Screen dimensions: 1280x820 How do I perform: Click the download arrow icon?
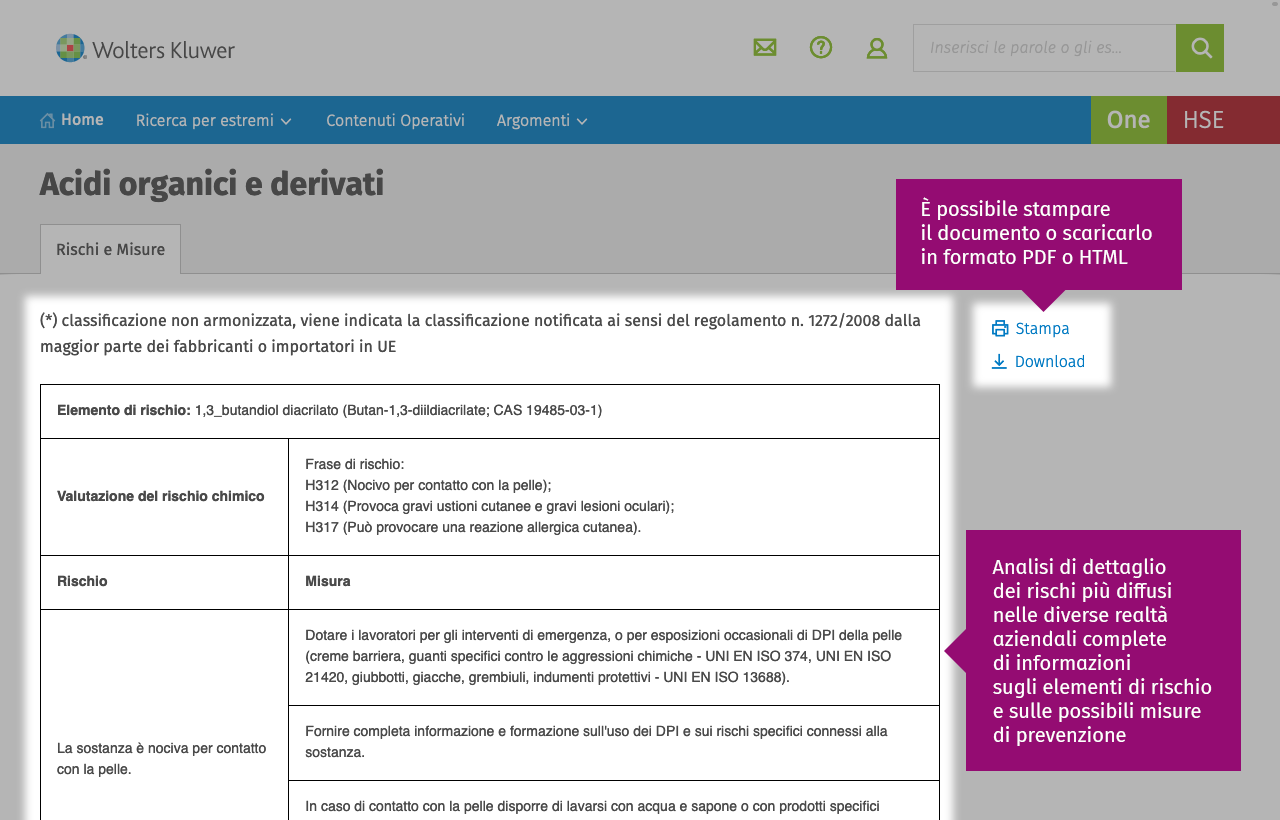coord(999,362)
